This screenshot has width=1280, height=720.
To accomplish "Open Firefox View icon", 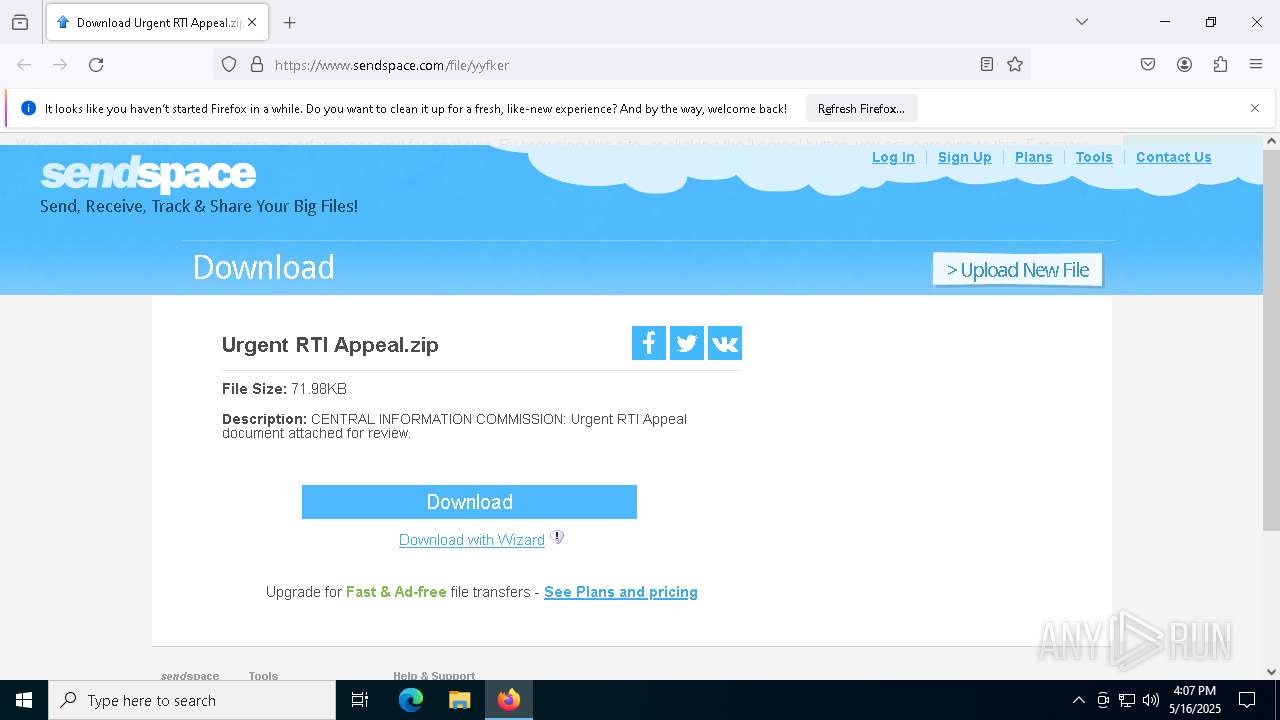I will click(20, 22).
